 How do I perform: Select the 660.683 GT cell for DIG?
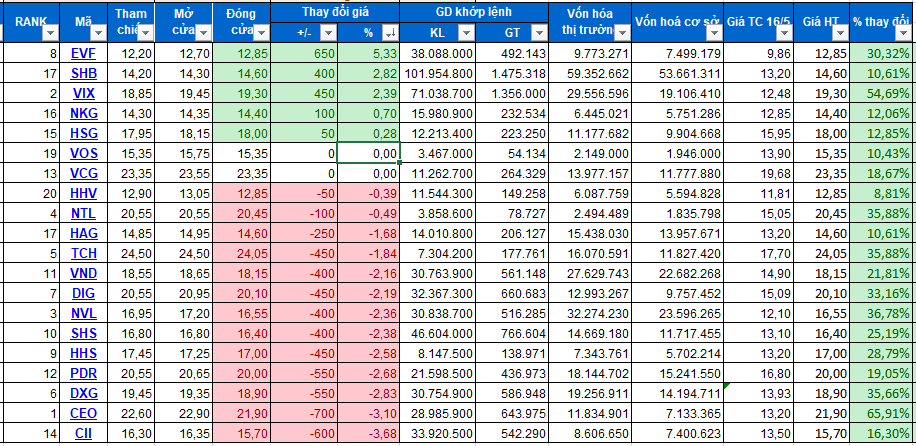click(x=512, y=293)
